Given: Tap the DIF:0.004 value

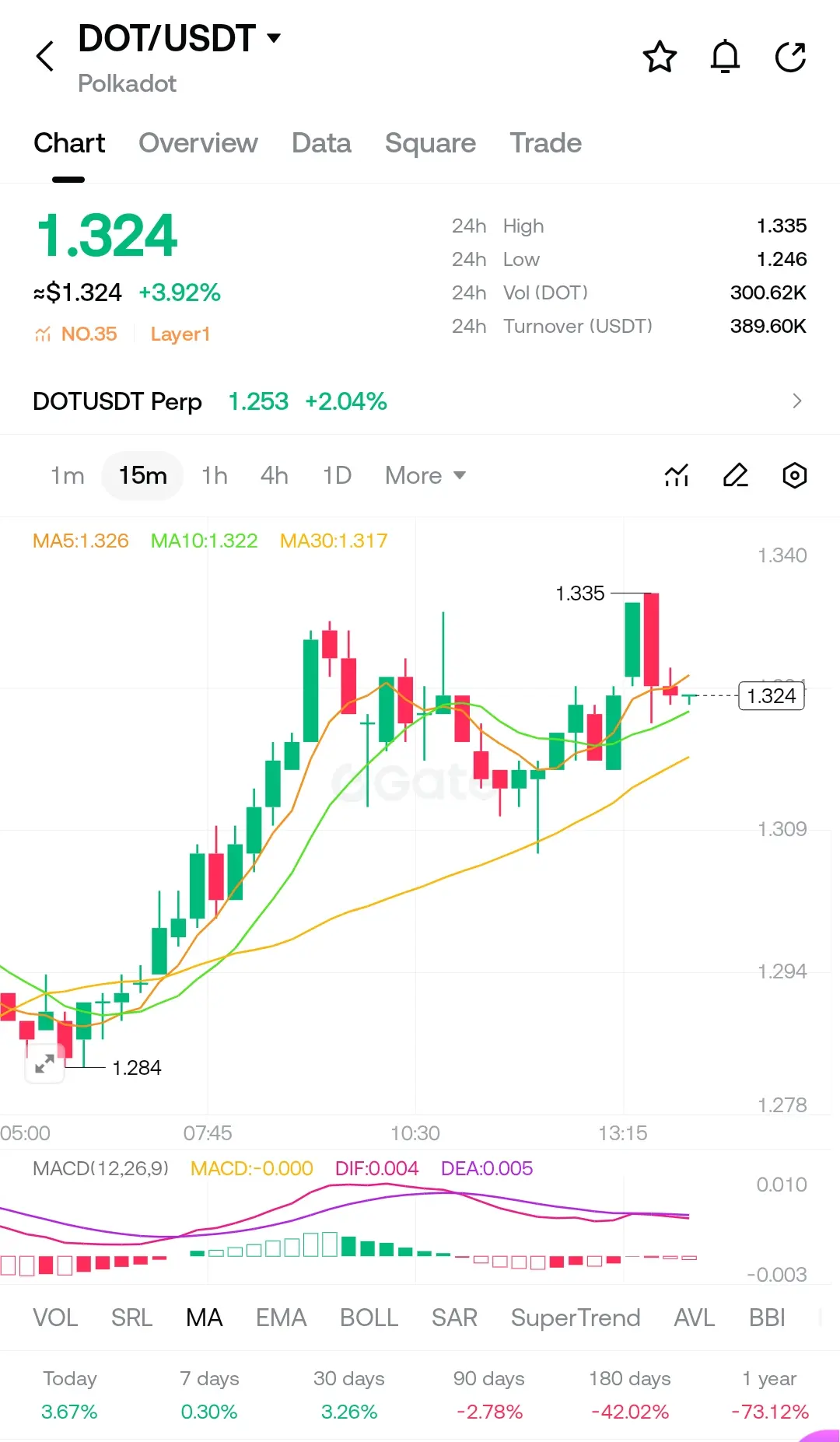Looking at the screenshot, I should [x=376, y=1168].
